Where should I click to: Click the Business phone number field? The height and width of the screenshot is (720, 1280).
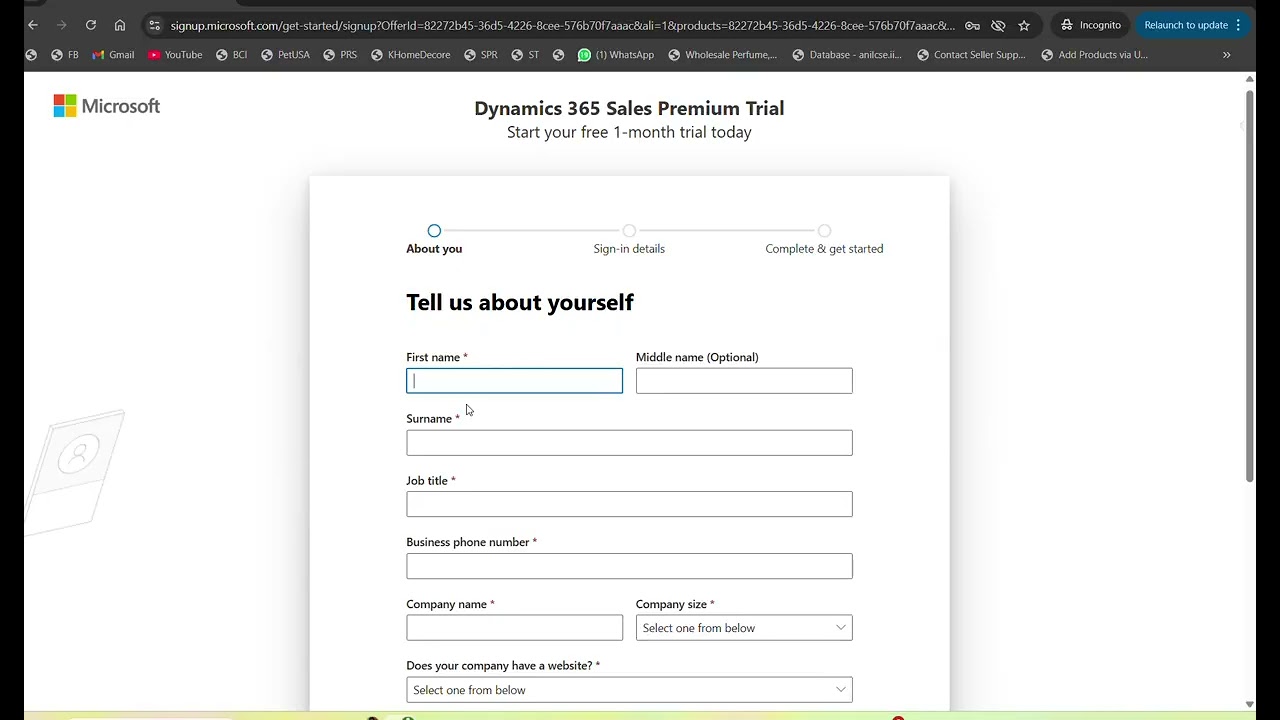tap(629, 566)
